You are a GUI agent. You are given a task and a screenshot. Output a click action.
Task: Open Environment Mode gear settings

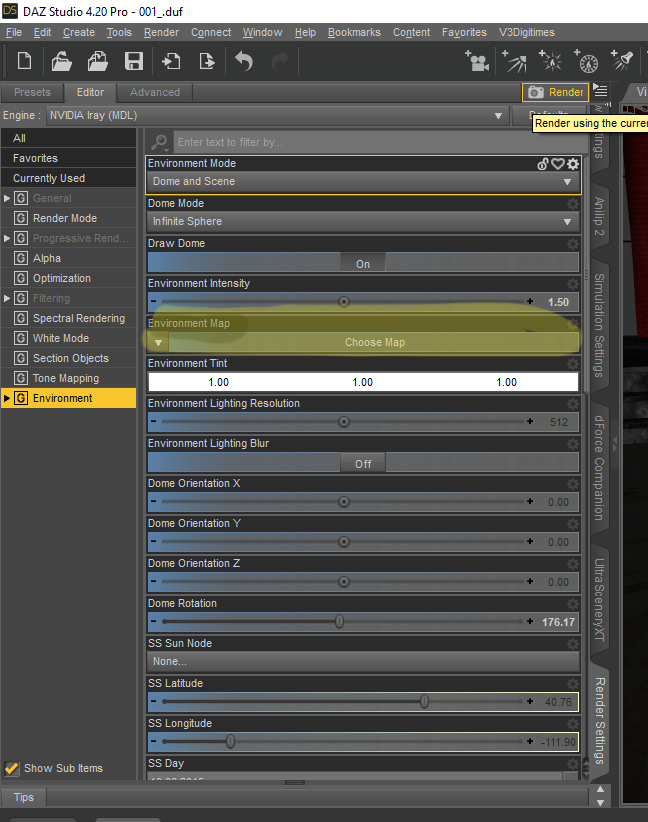tap(573, 164)
